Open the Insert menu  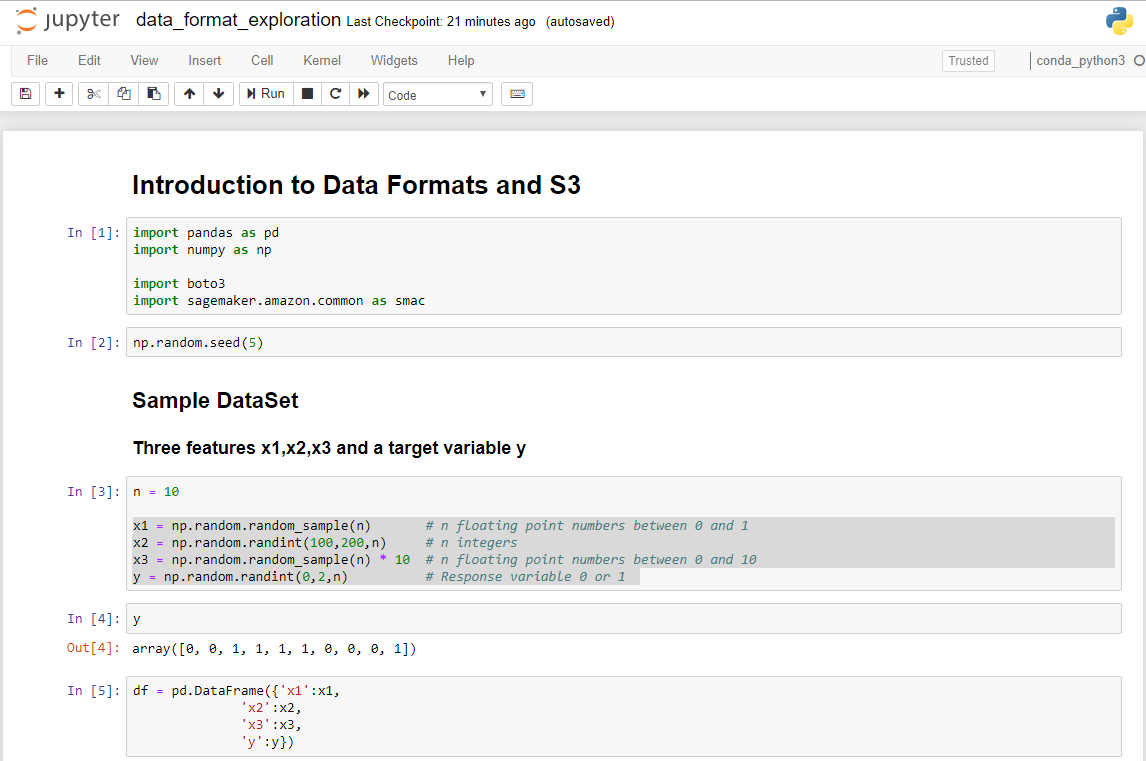(x=205, y=61)
